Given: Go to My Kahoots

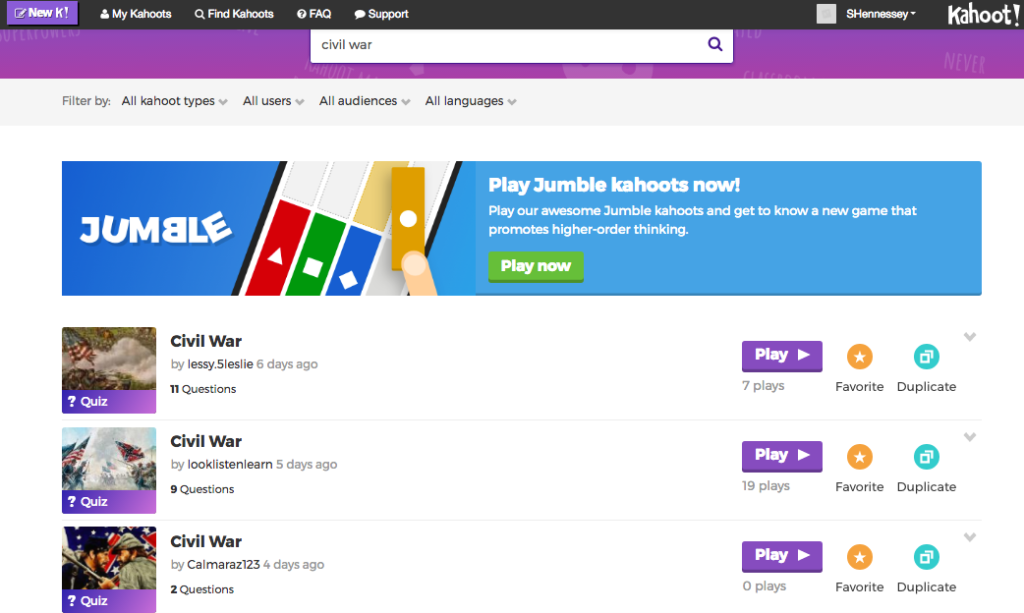Looking at the screenshot, I should 136,14.
